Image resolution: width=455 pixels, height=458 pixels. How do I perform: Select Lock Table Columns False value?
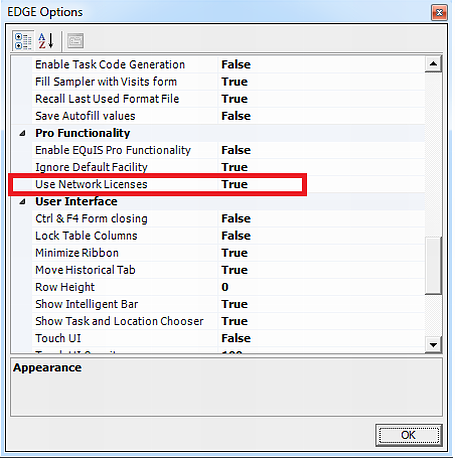coord(321,236)
